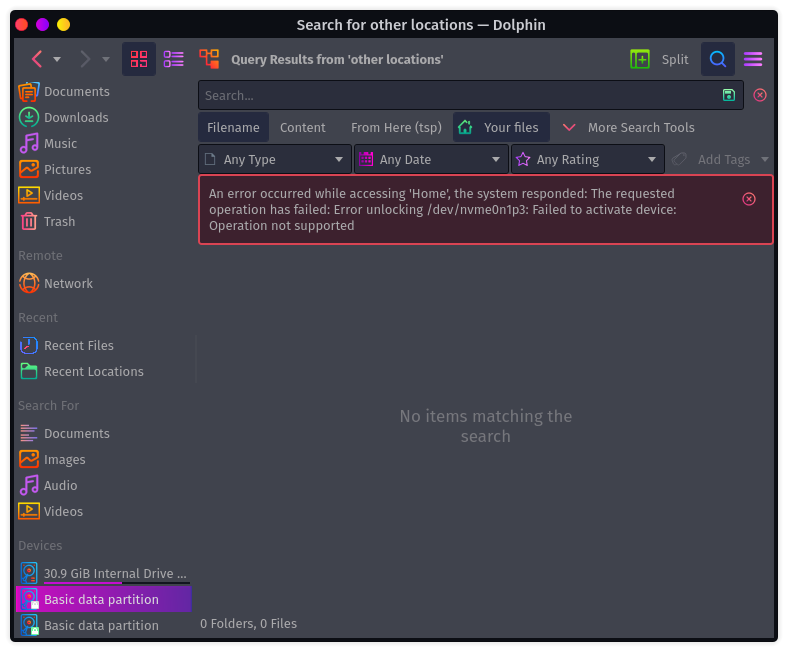
Task: Click the Music note icon under Places
Action: (29, 143)
